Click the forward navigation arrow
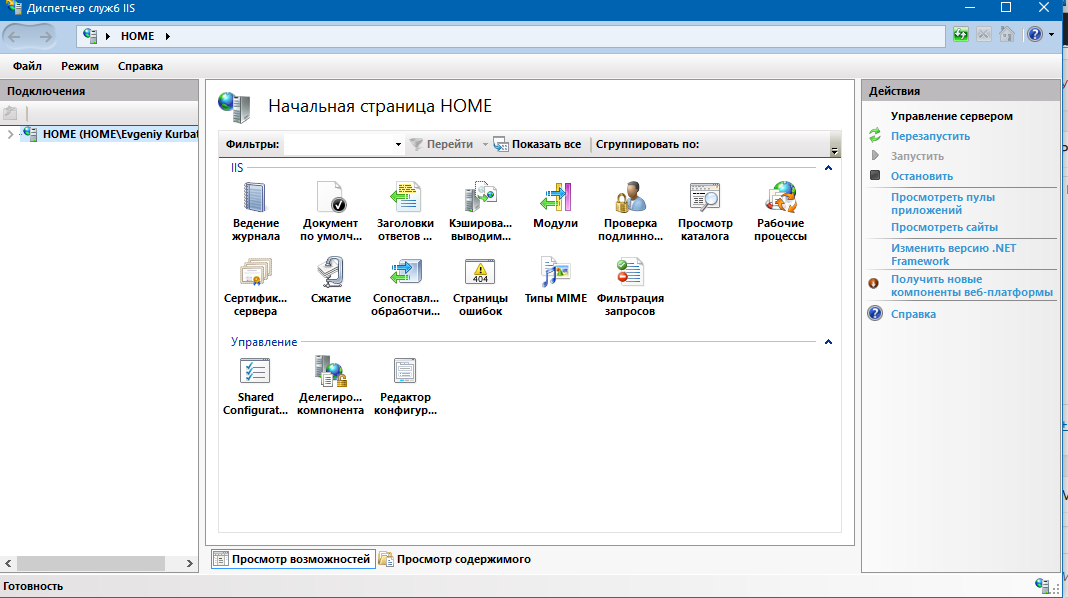Viewport: 1068px width, 598px height. pyautogui.click(x=45, y=36)
